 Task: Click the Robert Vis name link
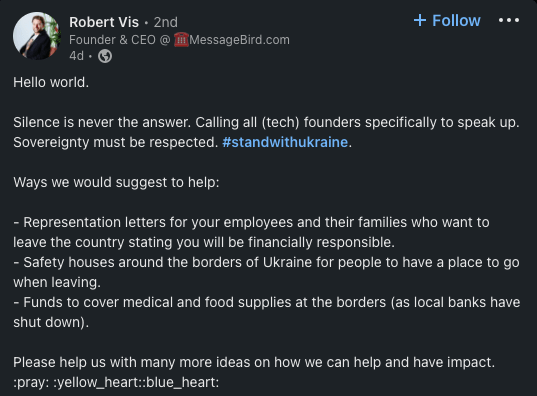point(104,22)
